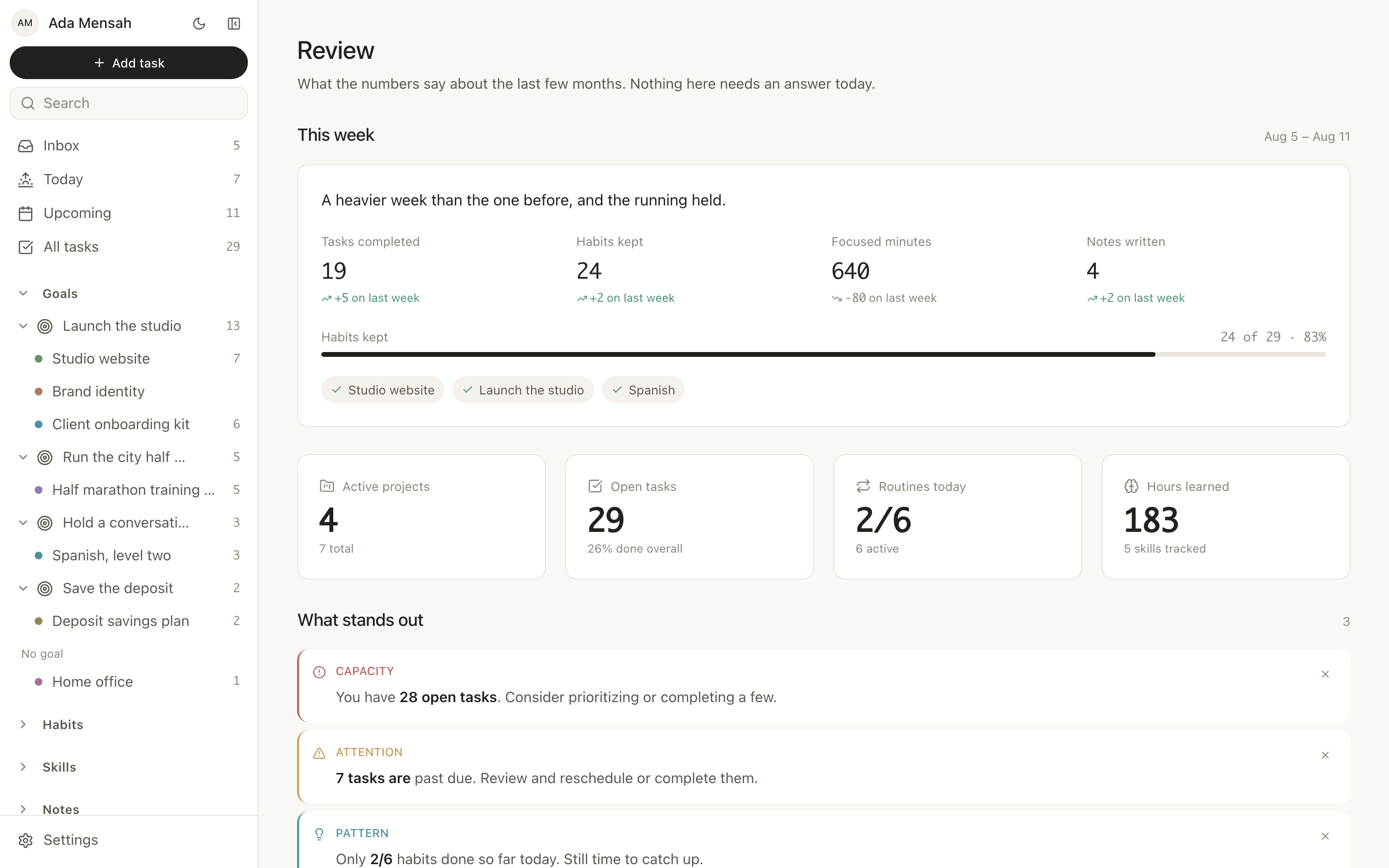Click the Active projects folder icon
1389x868 pixels.
click(327, 486)
